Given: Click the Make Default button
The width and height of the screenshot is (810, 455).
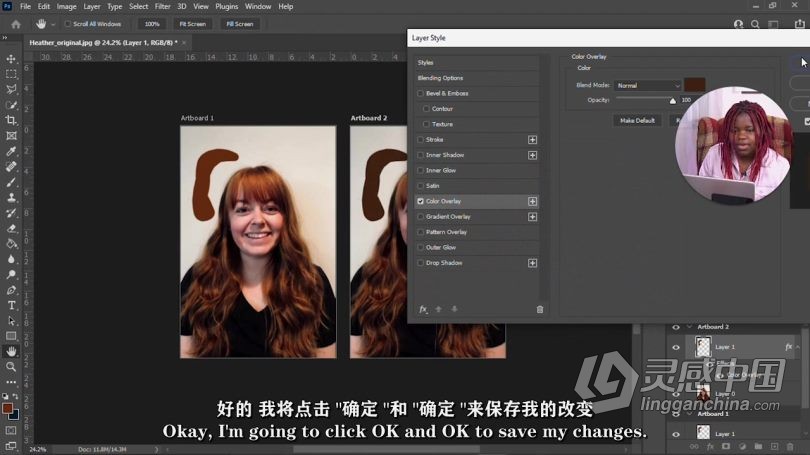Looking at the screenshot, I should pos(637,121).
